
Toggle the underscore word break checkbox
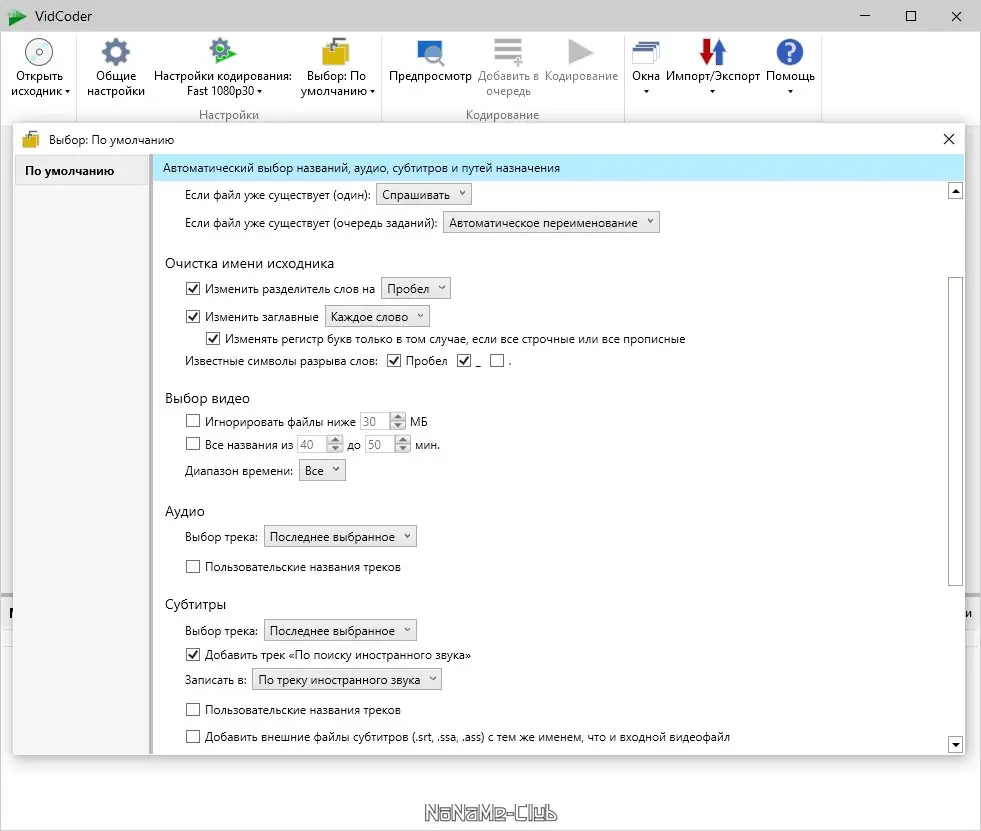click(x=464, y=360)
